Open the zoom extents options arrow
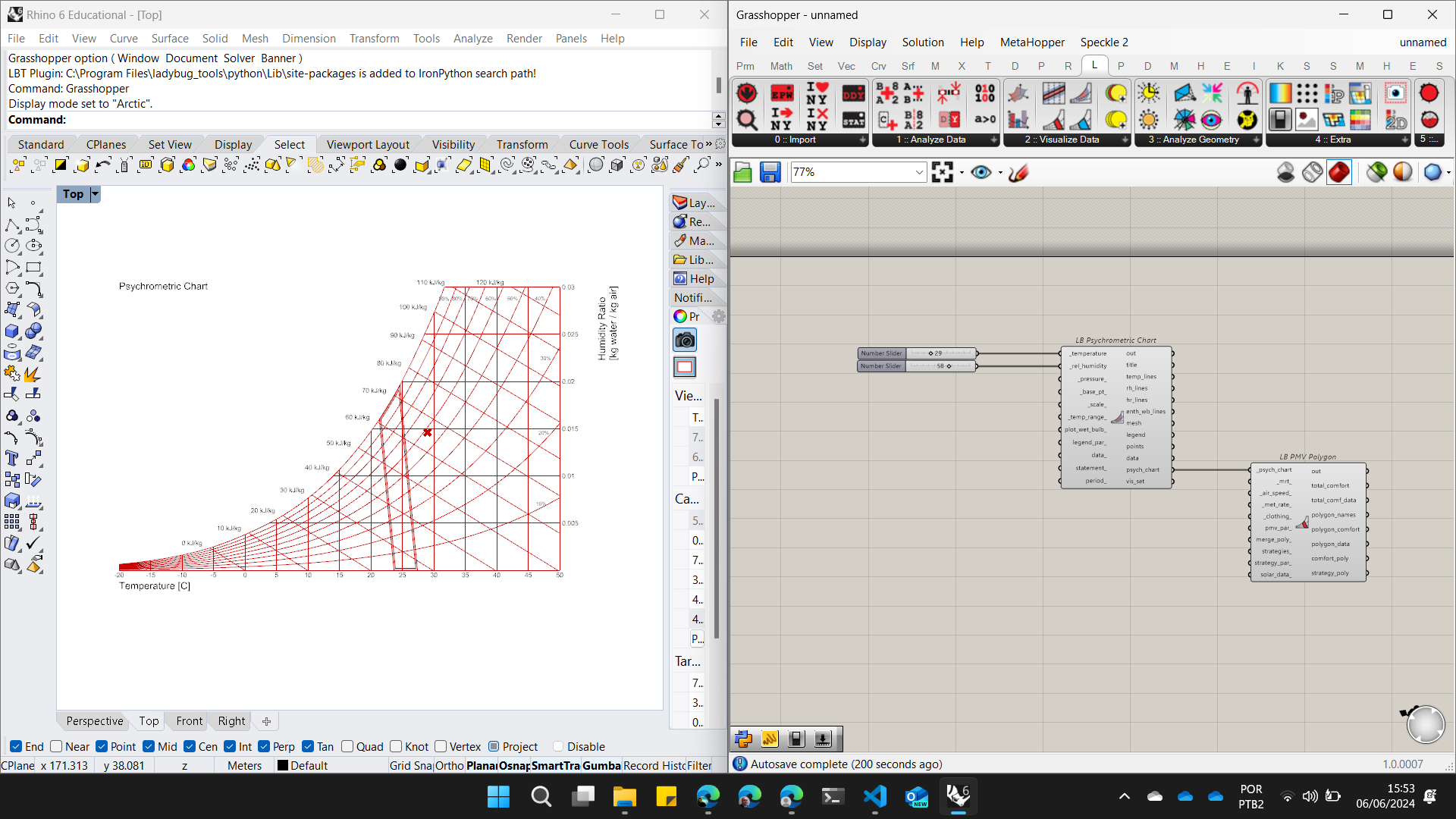 [962, 173]
